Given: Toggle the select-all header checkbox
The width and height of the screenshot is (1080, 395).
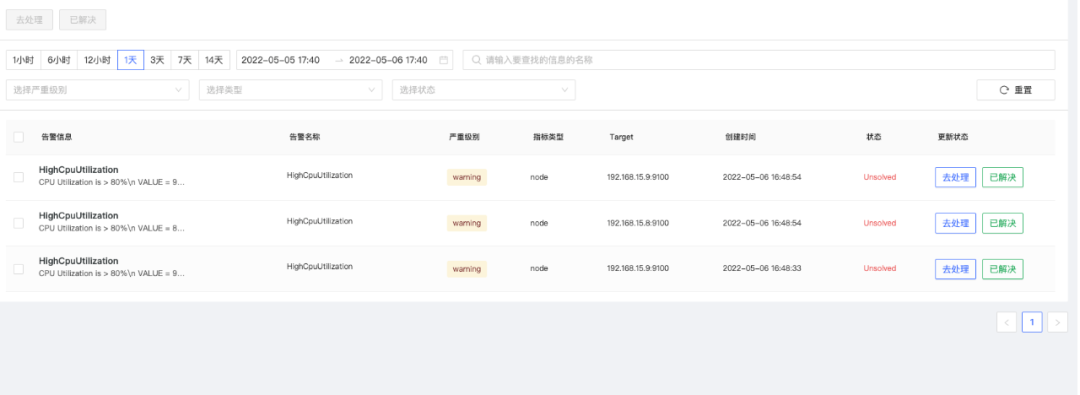Looking at the screenshot, I should tap(19, 137).
